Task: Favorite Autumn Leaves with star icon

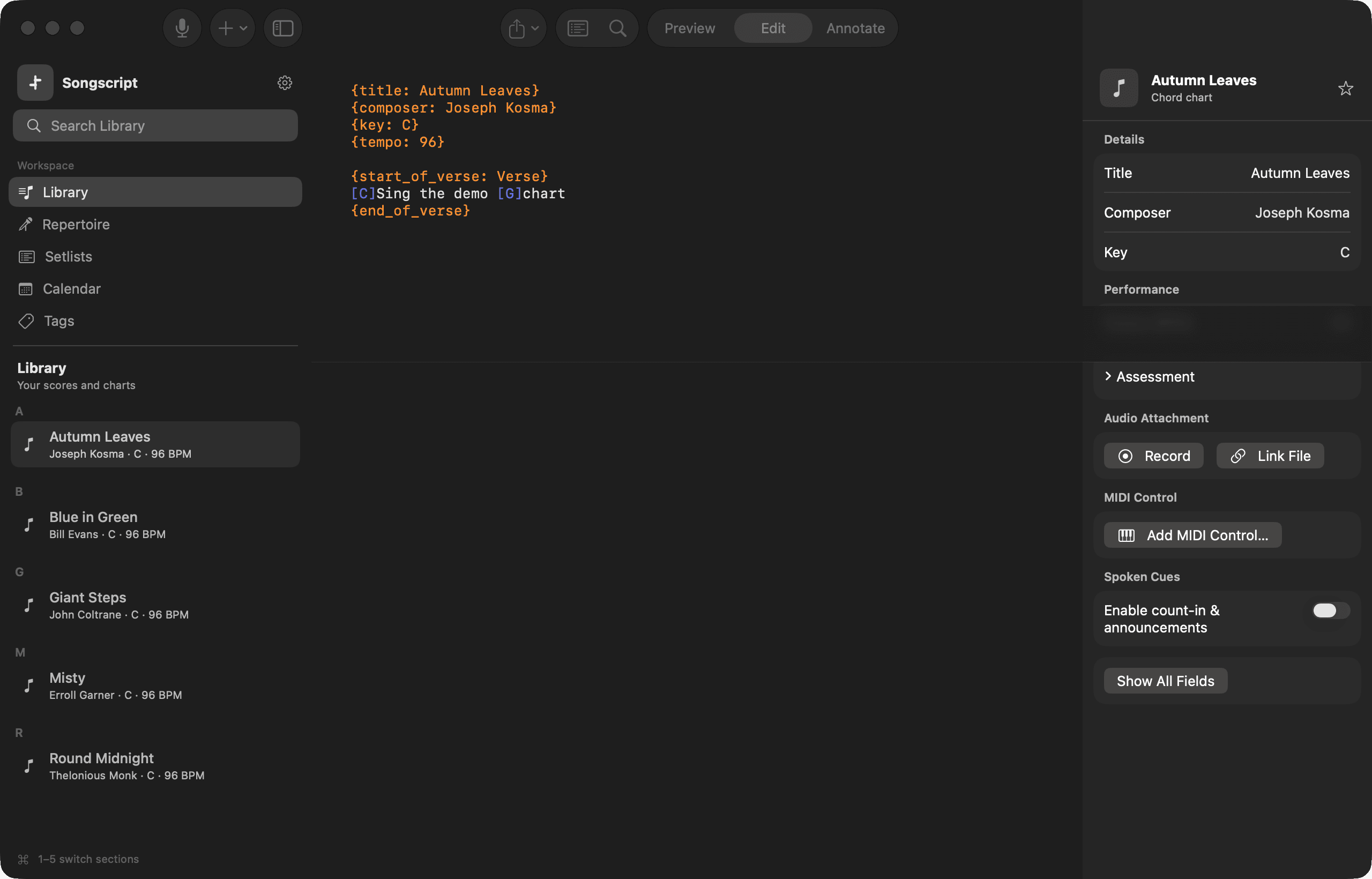Action: (1345, 88)
